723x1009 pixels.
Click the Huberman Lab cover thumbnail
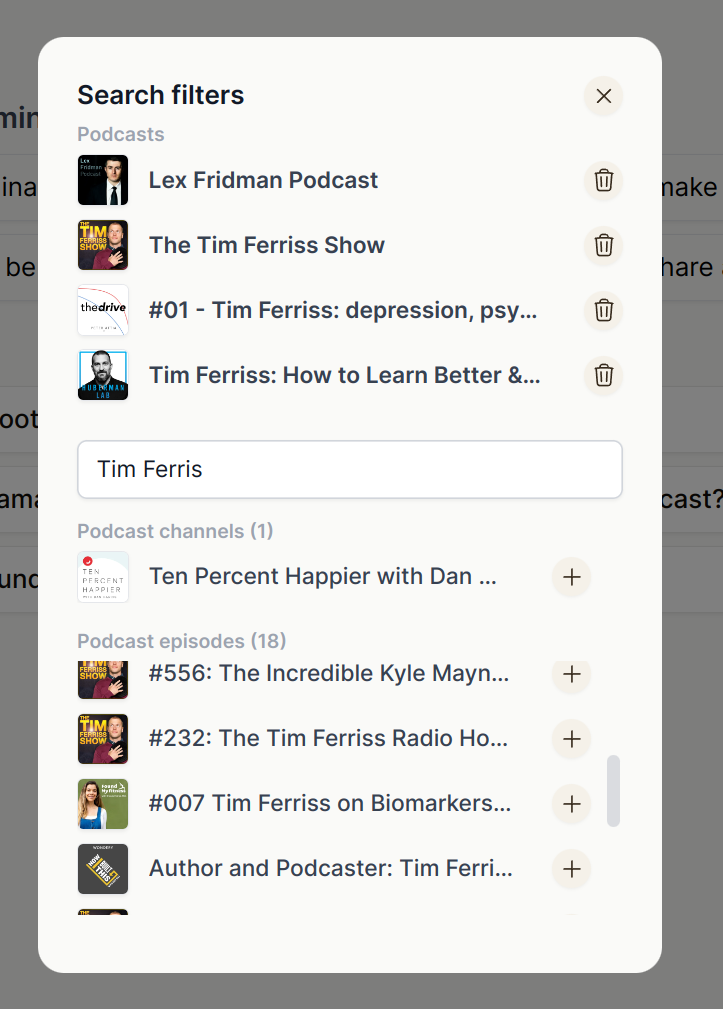pos(103,375)
